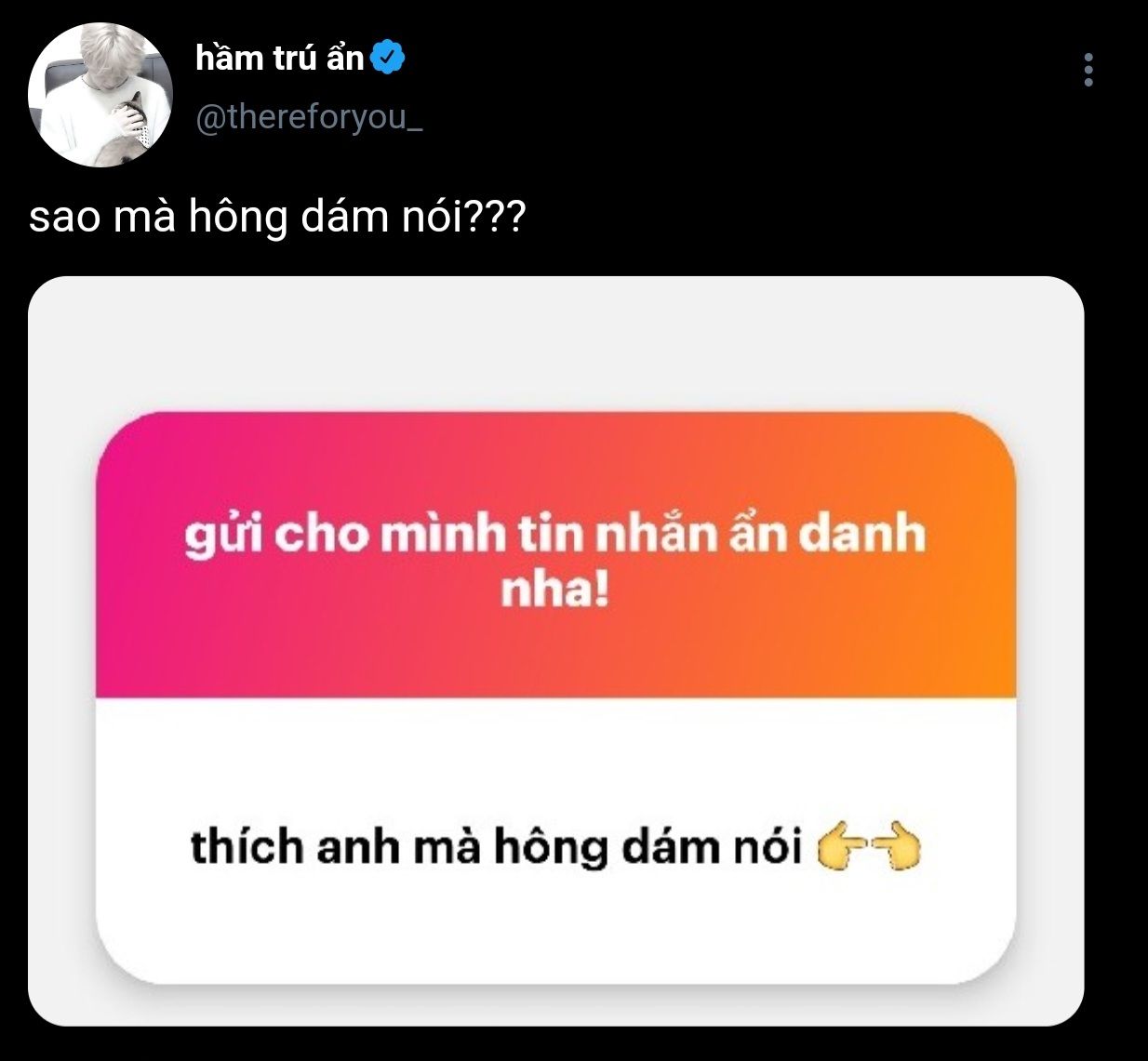Click the orange right edge of gradient banner

[x=995, y=558]
